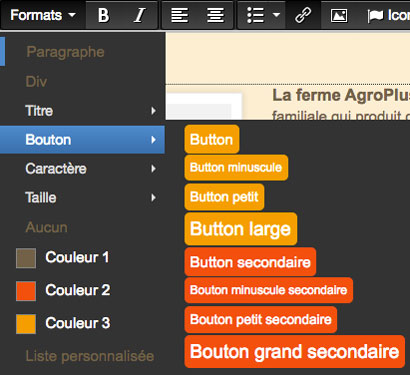This screenshot has height=375, width=410.
Task: Expand bullet list options arrow
Action: pyautogui.click(x=276, y=15)
